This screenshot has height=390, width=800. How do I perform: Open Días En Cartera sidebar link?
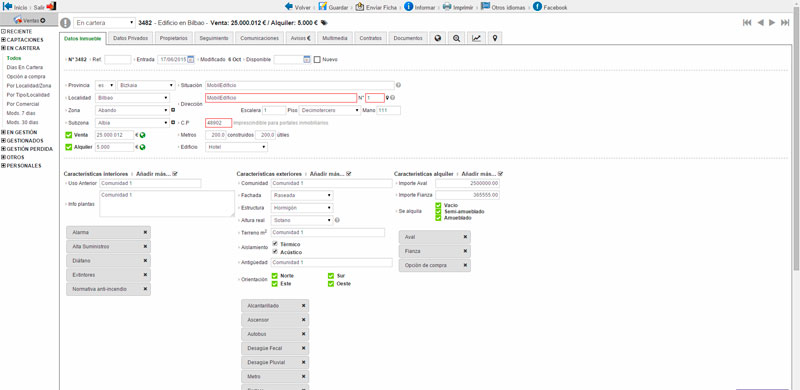(x=24, y=67)
